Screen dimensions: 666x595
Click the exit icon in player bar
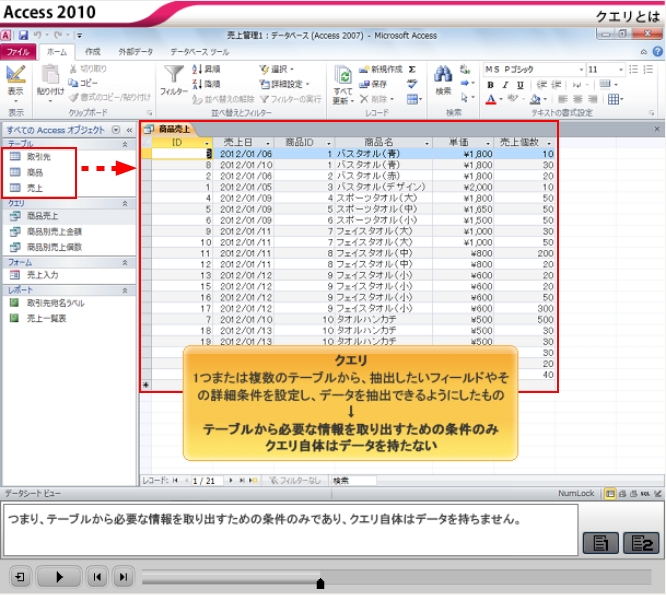(20, 577)
